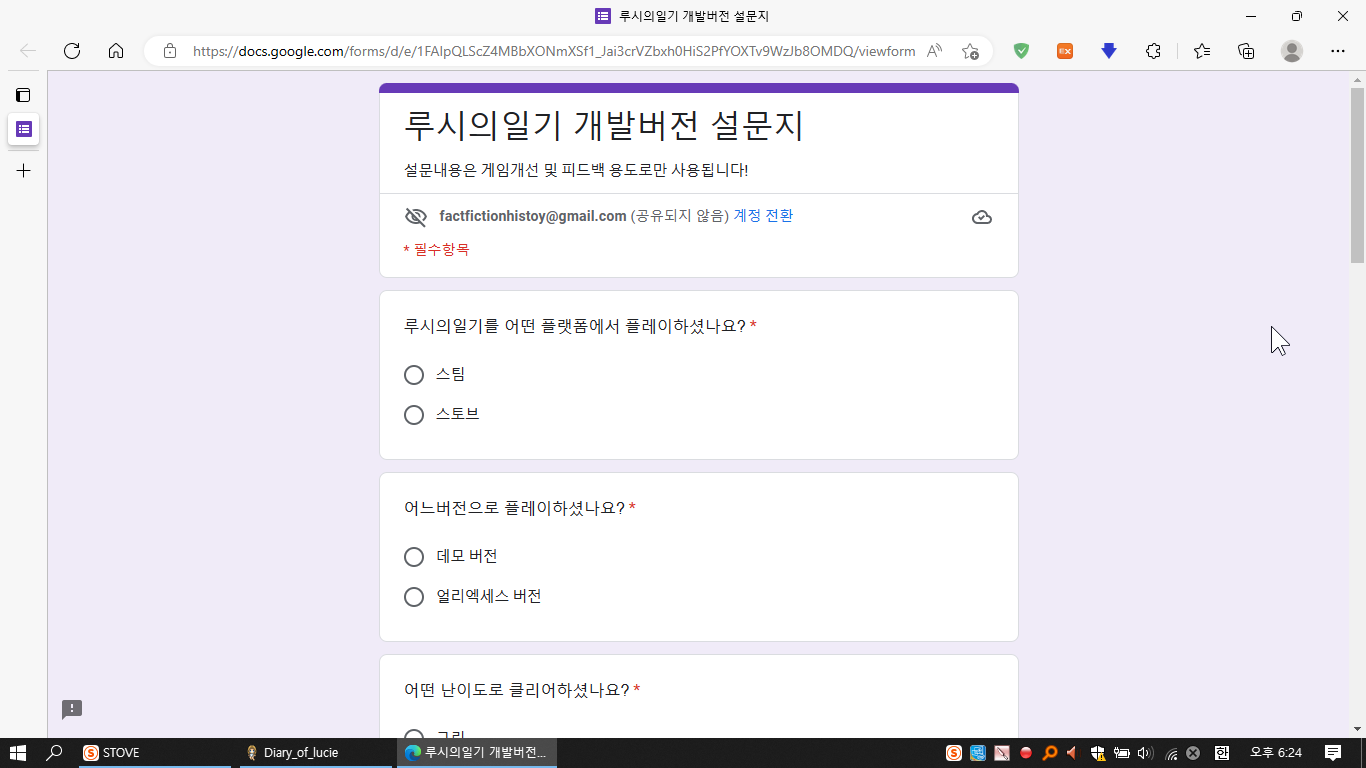Click the user profile avatar icon
This screenshot has height=768, width=1366.
point(1292,51)
